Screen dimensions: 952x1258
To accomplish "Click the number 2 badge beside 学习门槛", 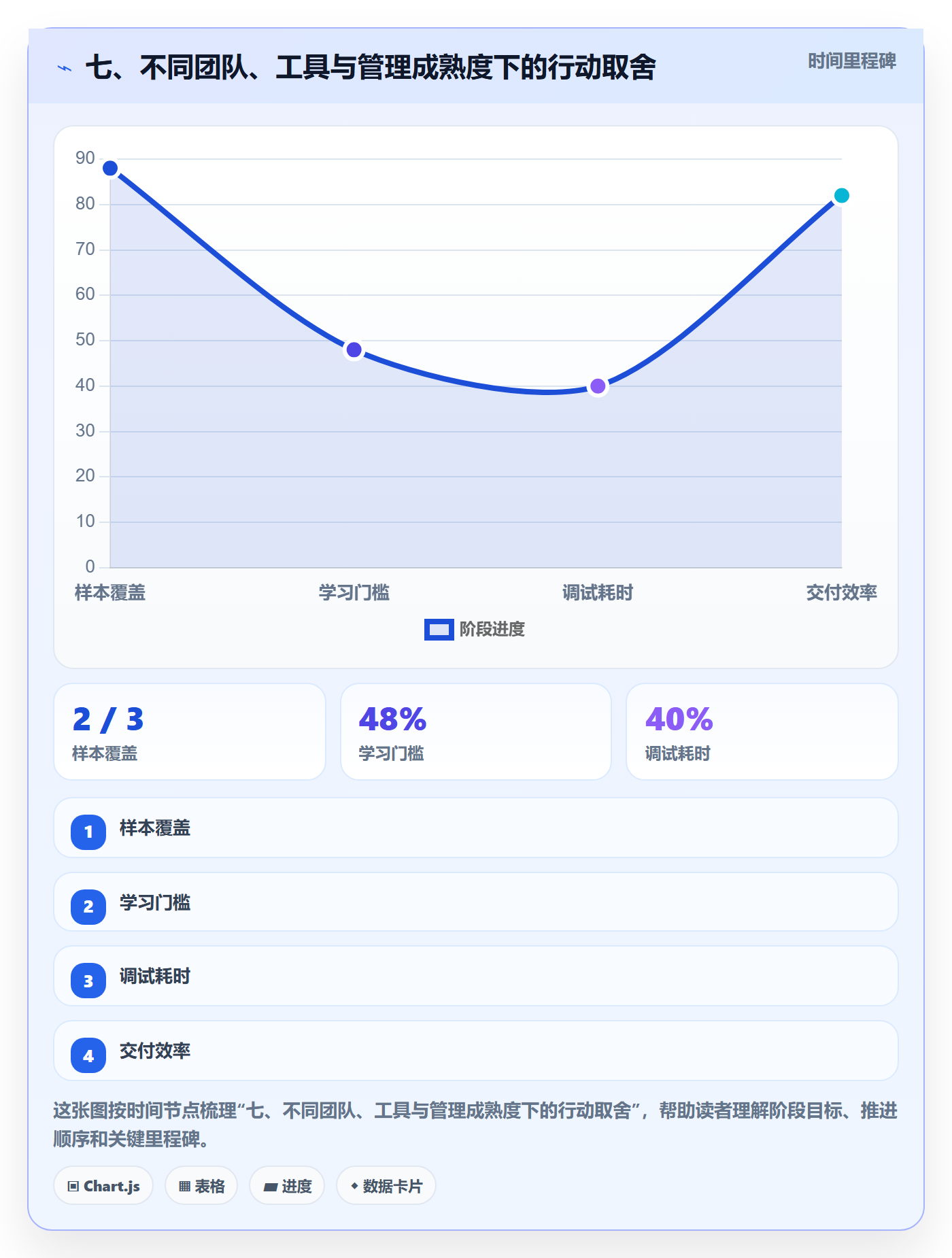I will point(88,906).
